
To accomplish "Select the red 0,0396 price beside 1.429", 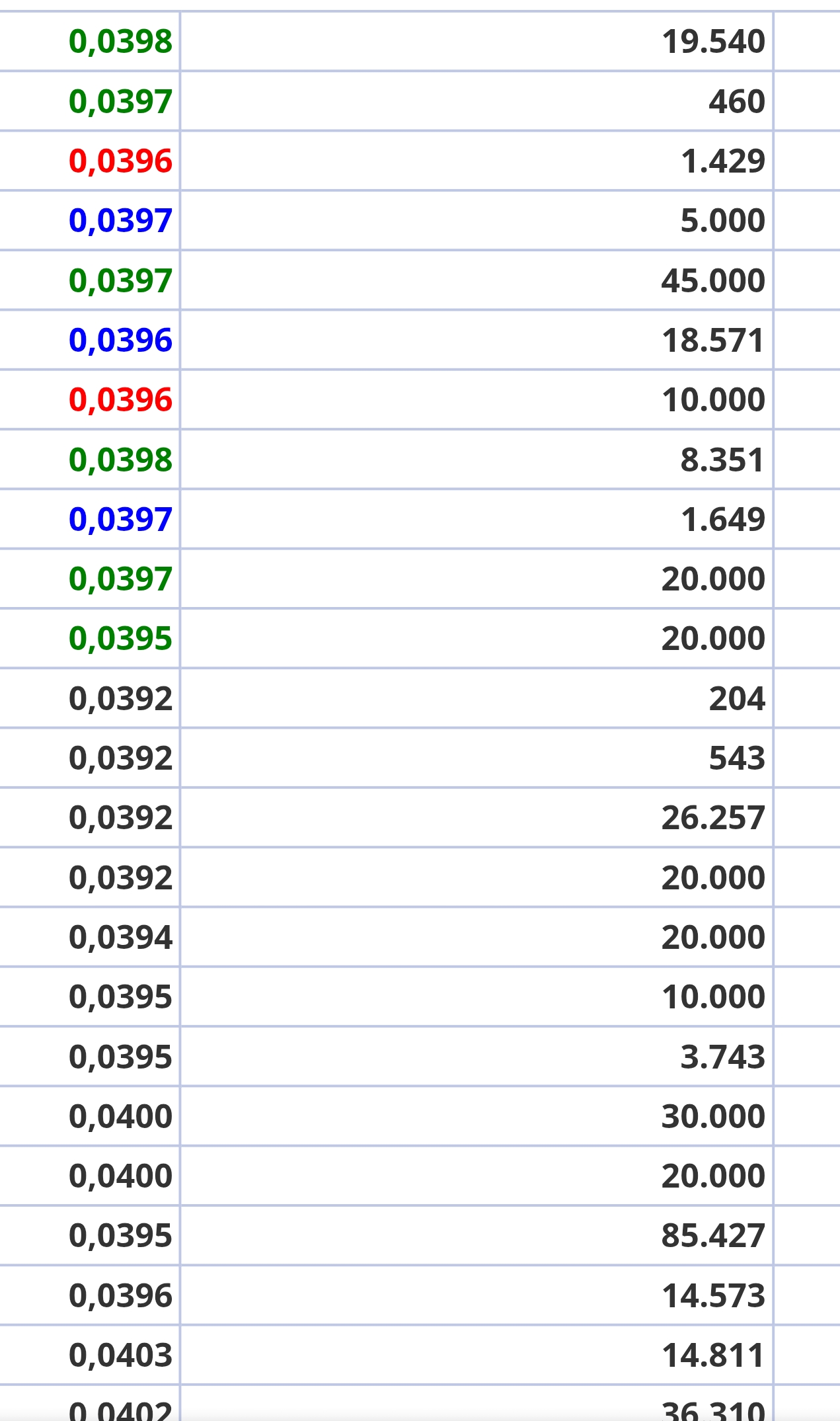I will (x=120, y=161).
